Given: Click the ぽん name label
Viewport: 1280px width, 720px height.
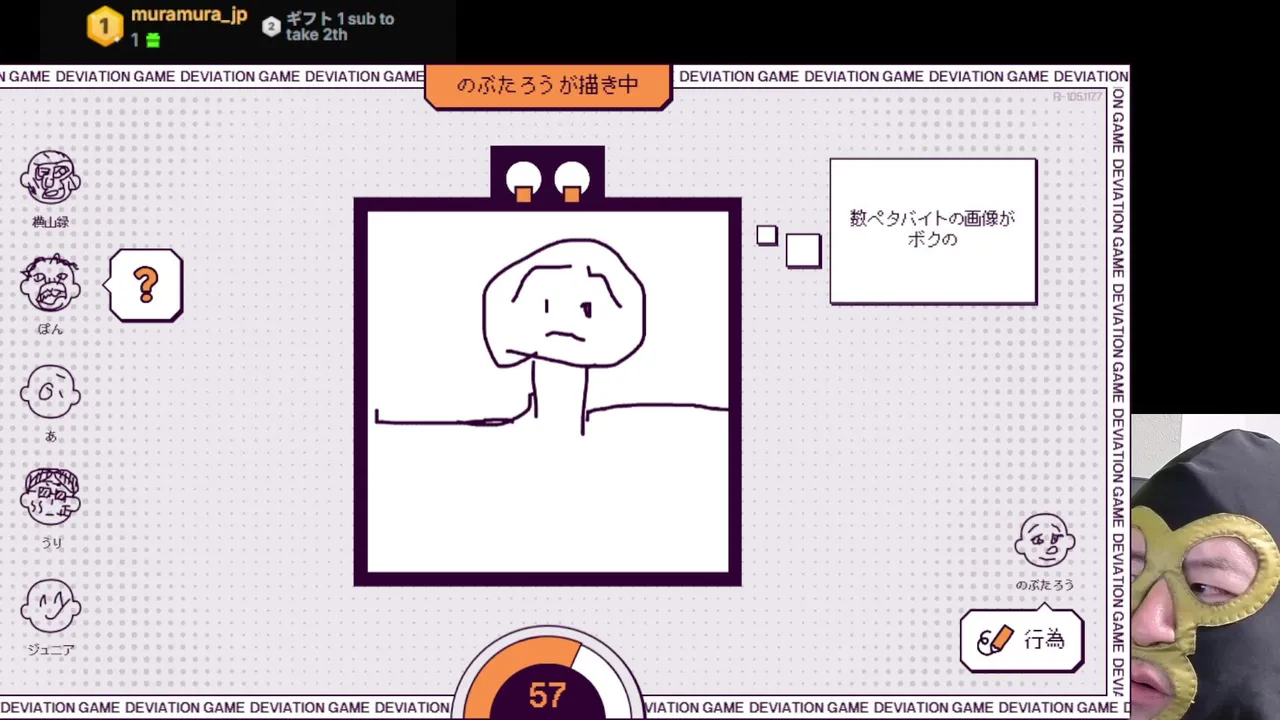Looking at the screenshot, I should pos(51,329).
